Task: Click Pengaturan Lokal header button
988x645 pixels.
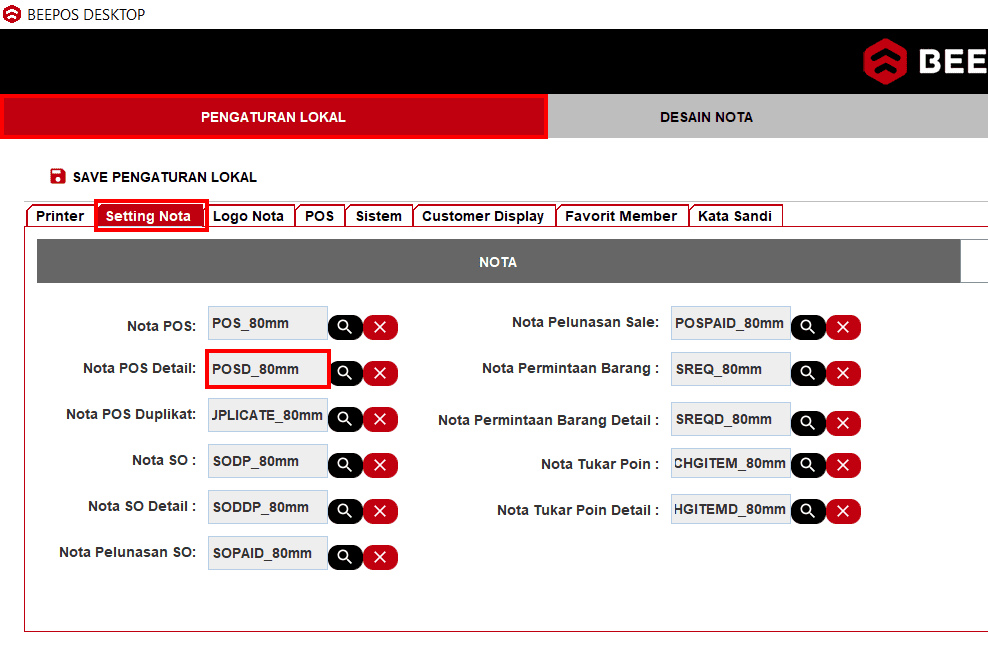Action: [273, 117]
